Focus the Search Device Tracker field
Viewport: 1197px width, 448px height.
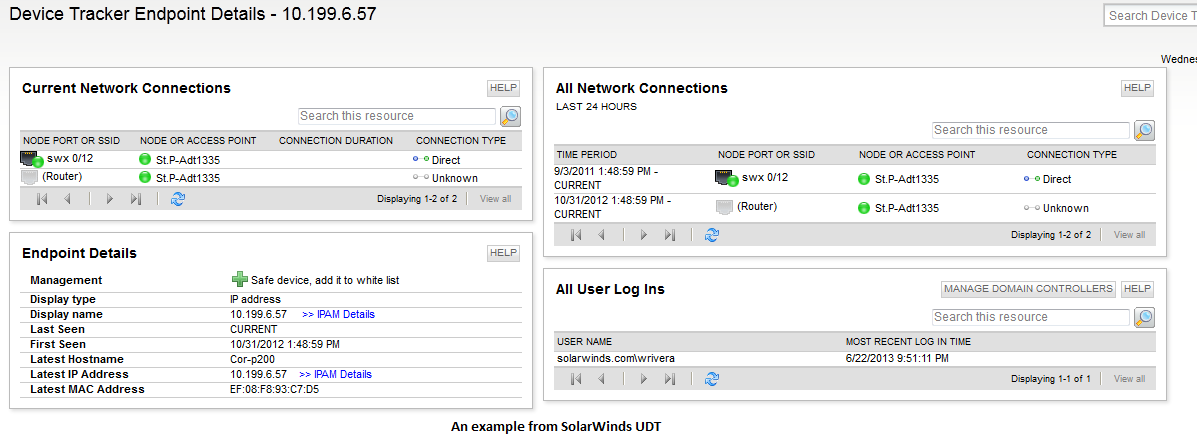click(1150, 15)
